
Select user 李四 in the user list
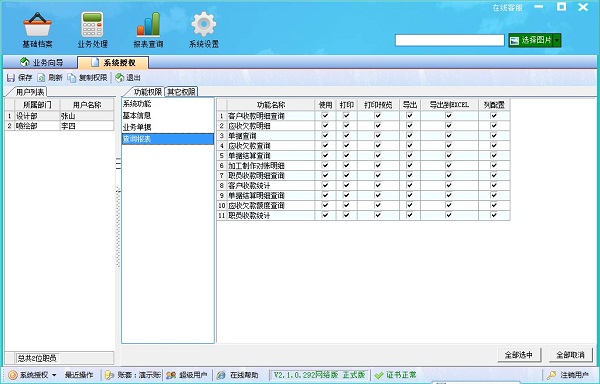click(x=86, y=126)
